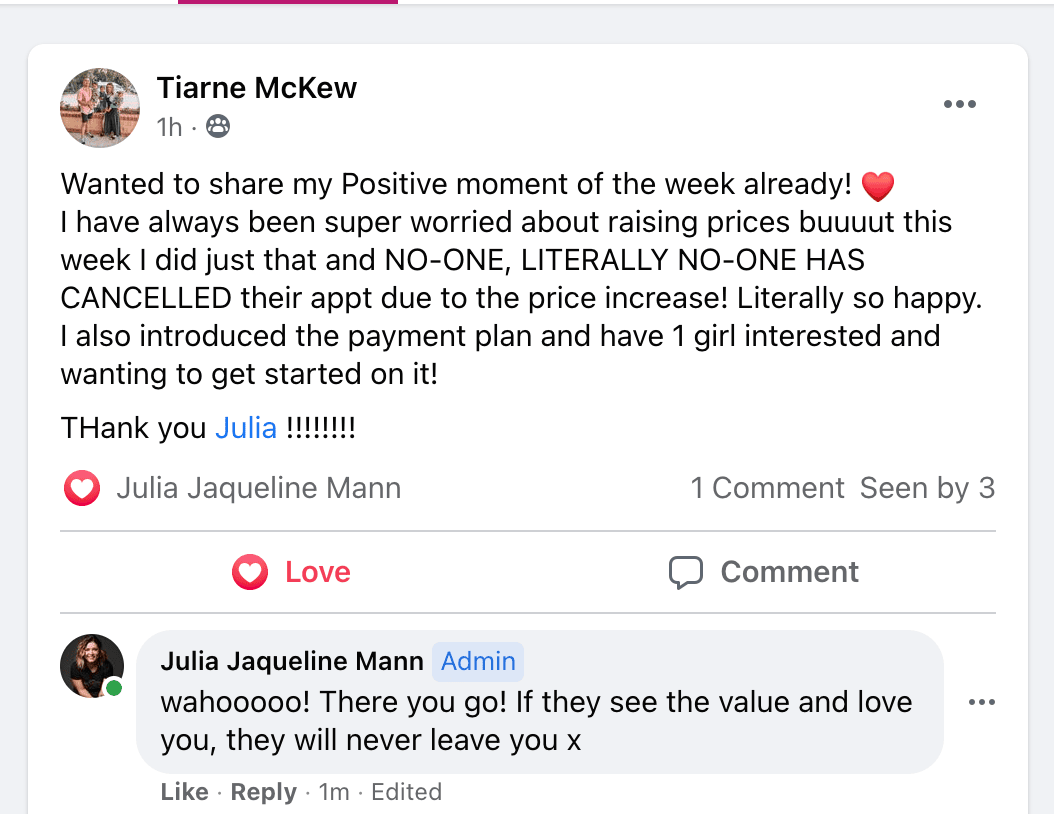
Task: Open the post options three-dot menu
Action: tap(959, 105)
